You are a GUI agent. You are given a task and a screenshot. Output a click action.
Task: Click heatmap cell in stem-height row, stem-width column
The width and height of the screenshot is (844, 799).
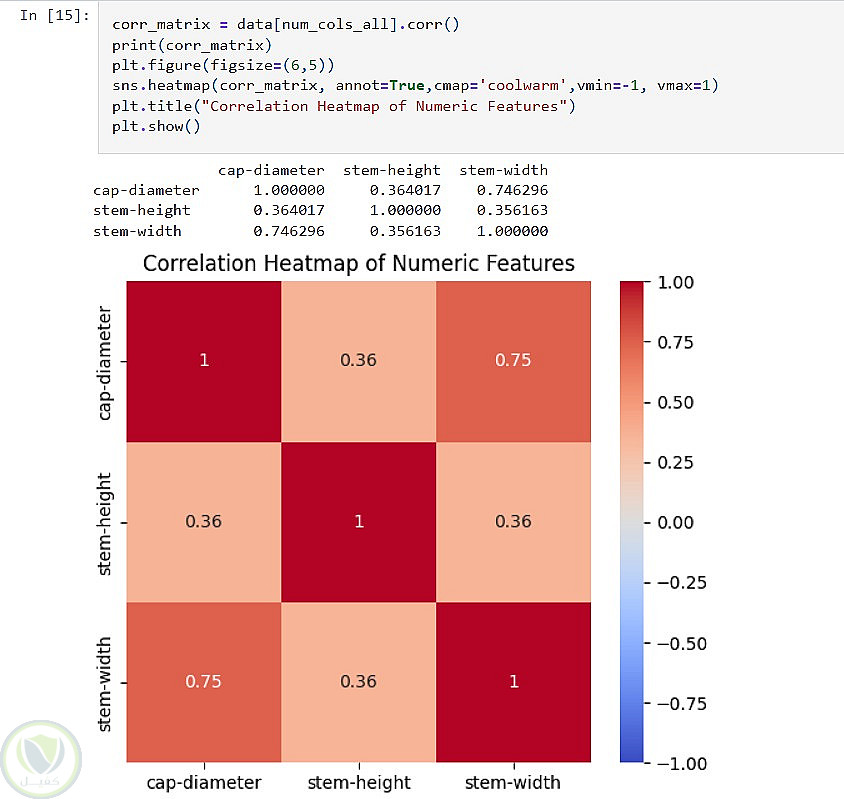point(513,521)
